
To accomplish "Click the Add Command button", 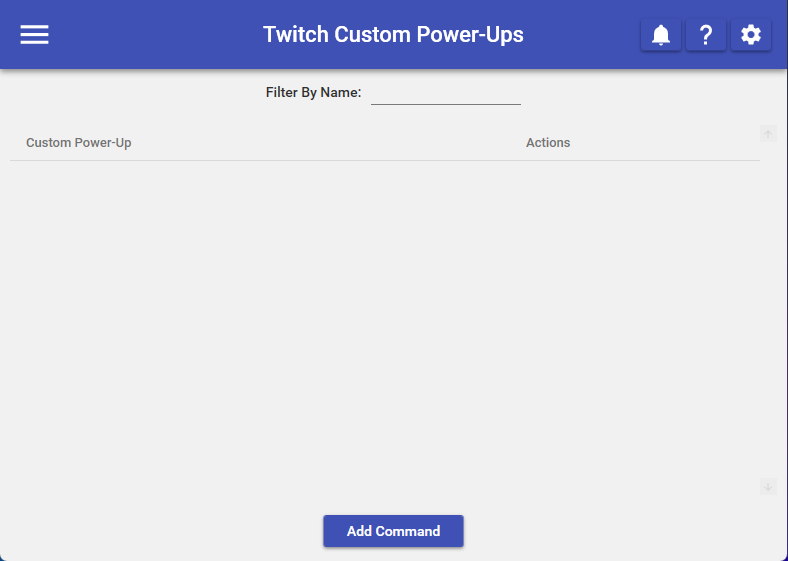I will [393, 531].
